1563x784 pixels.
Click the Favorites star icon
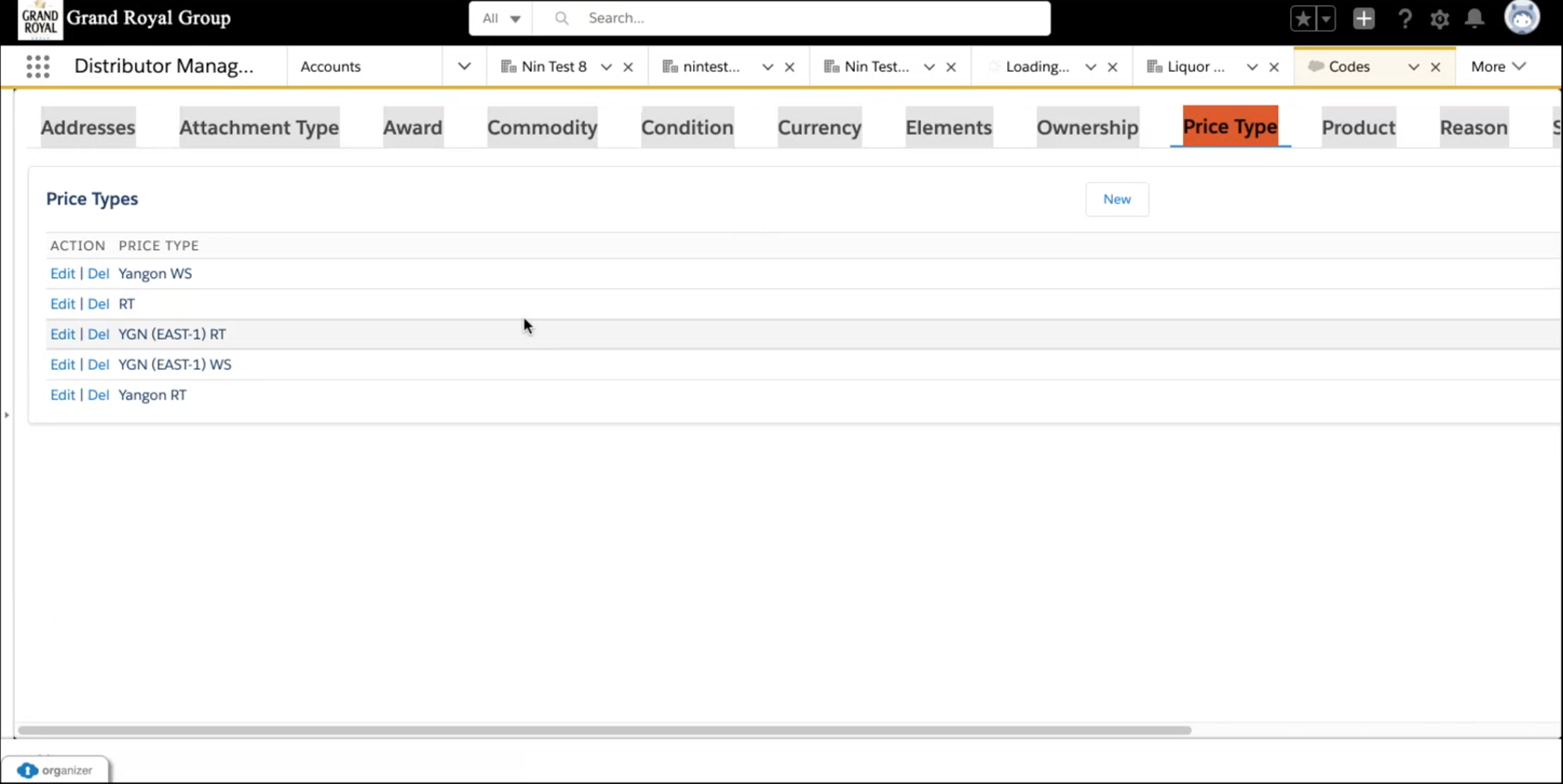click(x=1303, y=19)
